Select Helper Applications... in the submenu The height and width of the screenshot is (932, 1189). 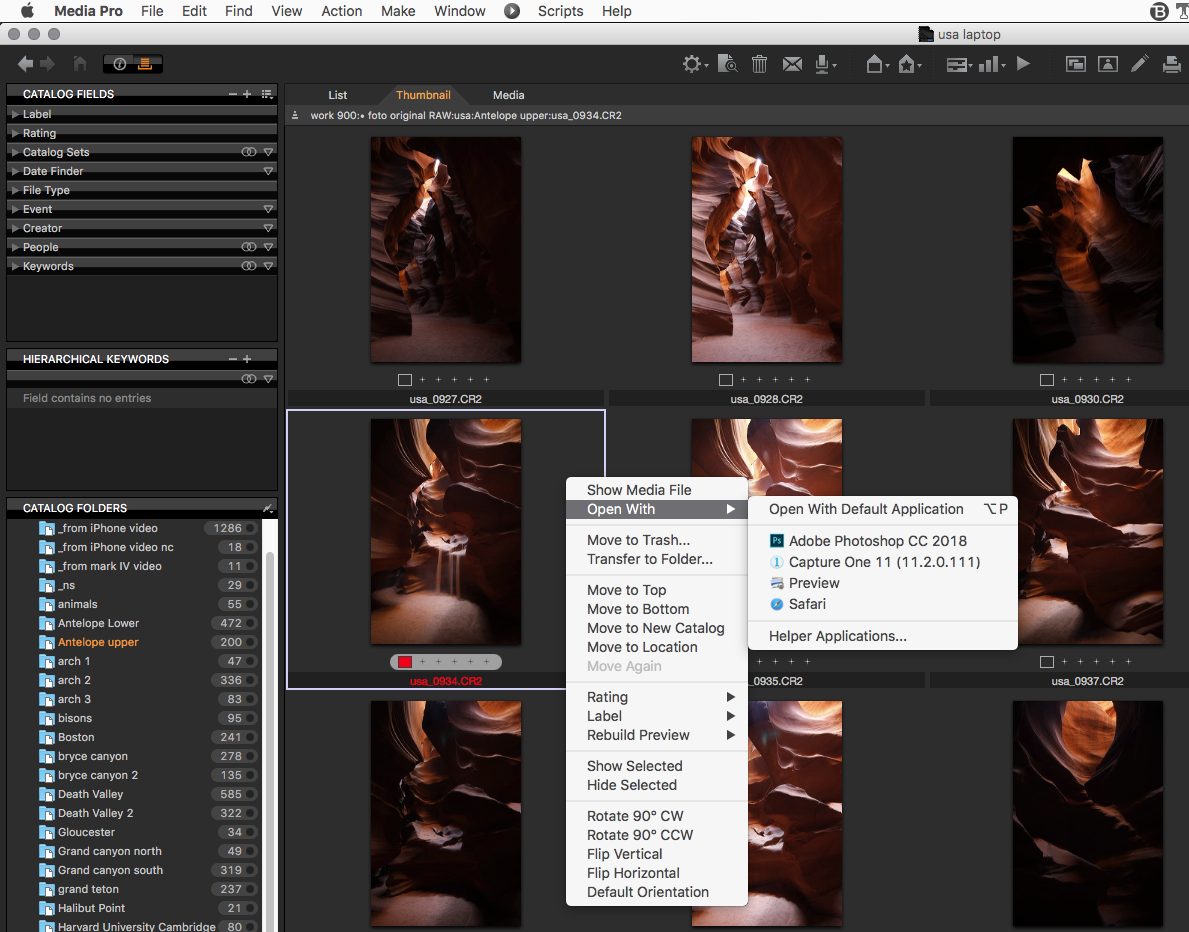pyautogui.click(x=837, y=636)
